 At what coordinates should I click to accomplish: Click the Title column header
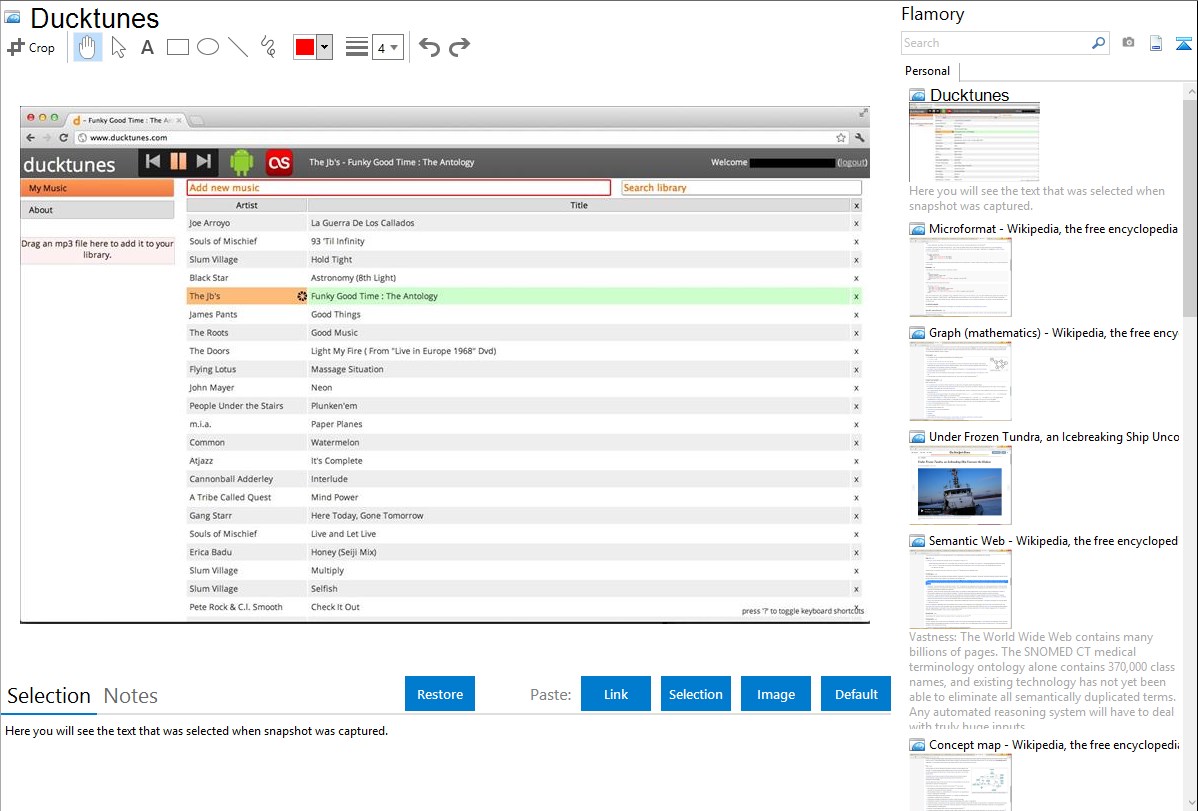click(579, 206)
